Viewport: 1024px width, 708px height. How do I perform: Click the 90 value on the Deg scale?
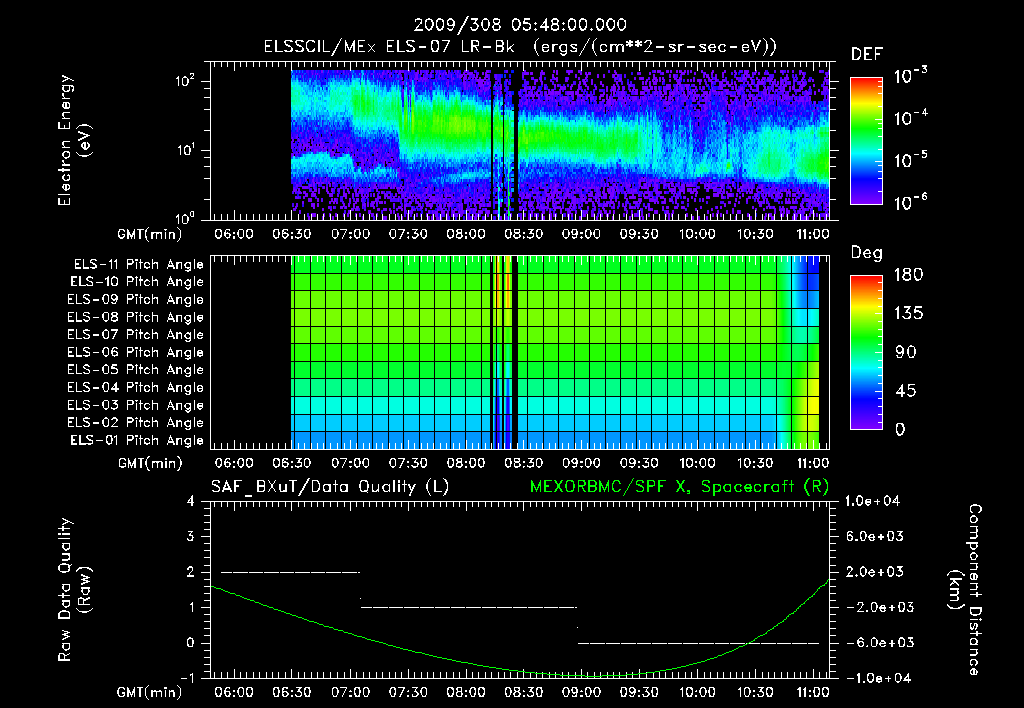point(906,353)
